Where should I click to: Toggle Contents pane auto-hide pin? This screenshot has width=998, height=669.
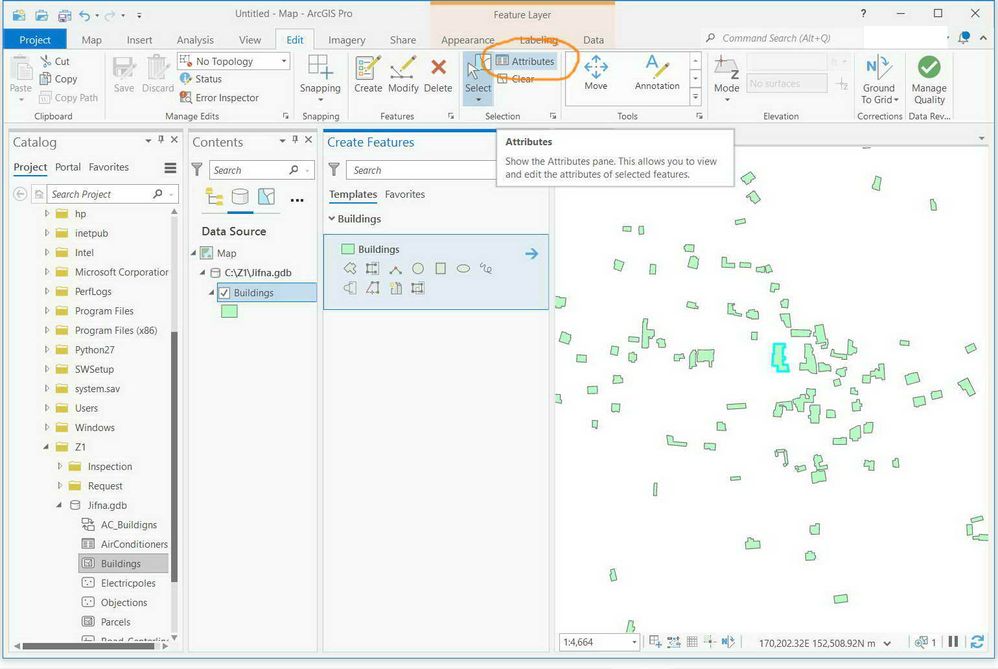coord(295,139)
